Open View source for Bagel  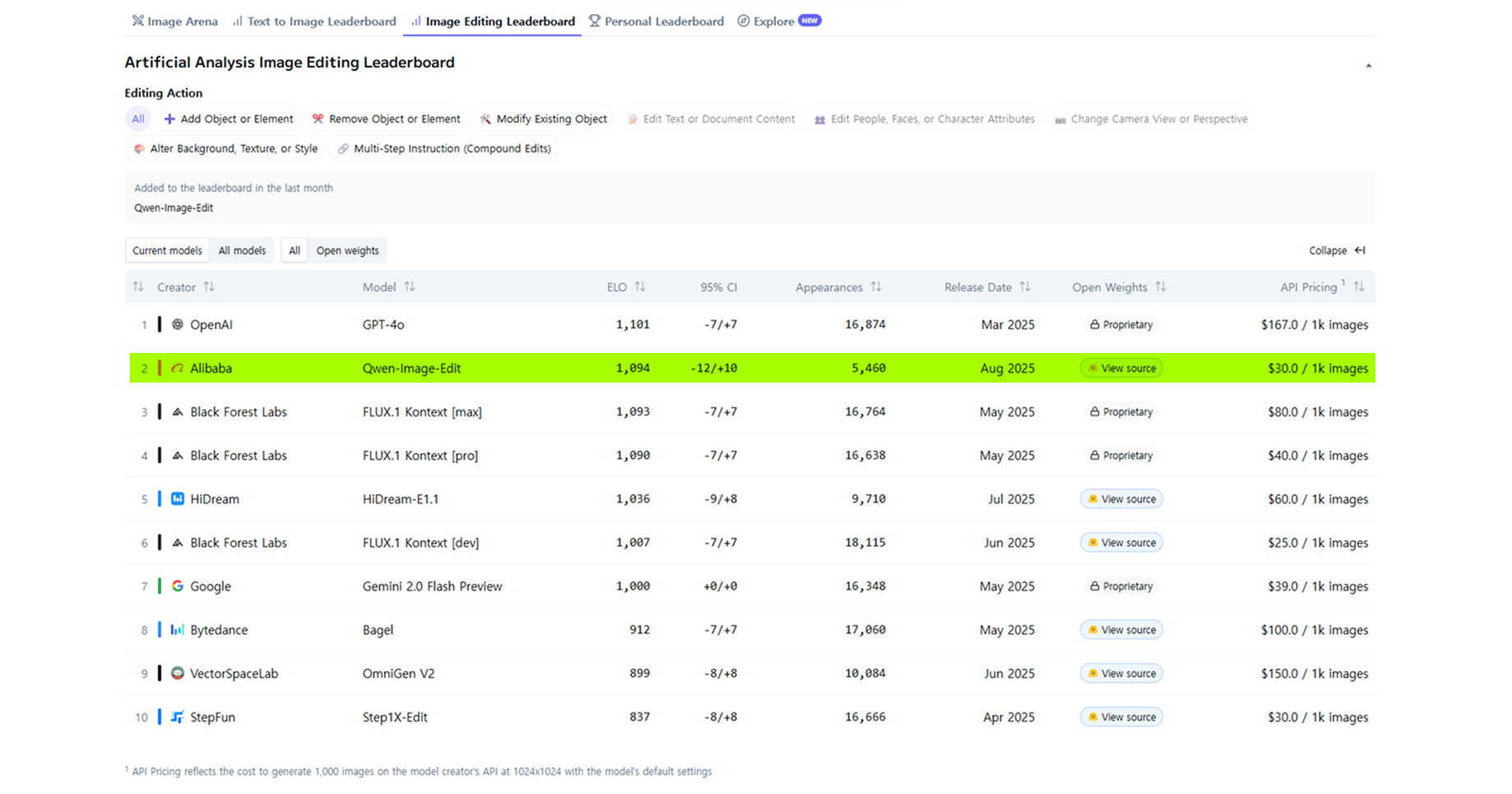click(x=1121, y=630)
